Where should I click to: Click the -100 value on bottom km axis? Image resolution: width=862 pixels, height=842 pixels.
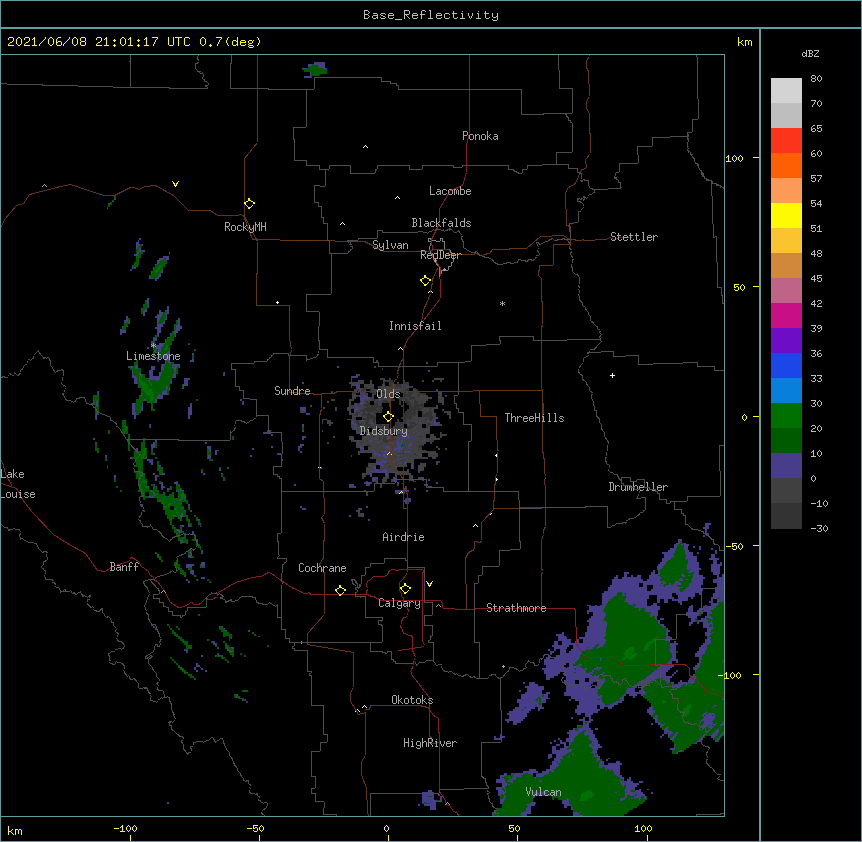pos(125,828)
